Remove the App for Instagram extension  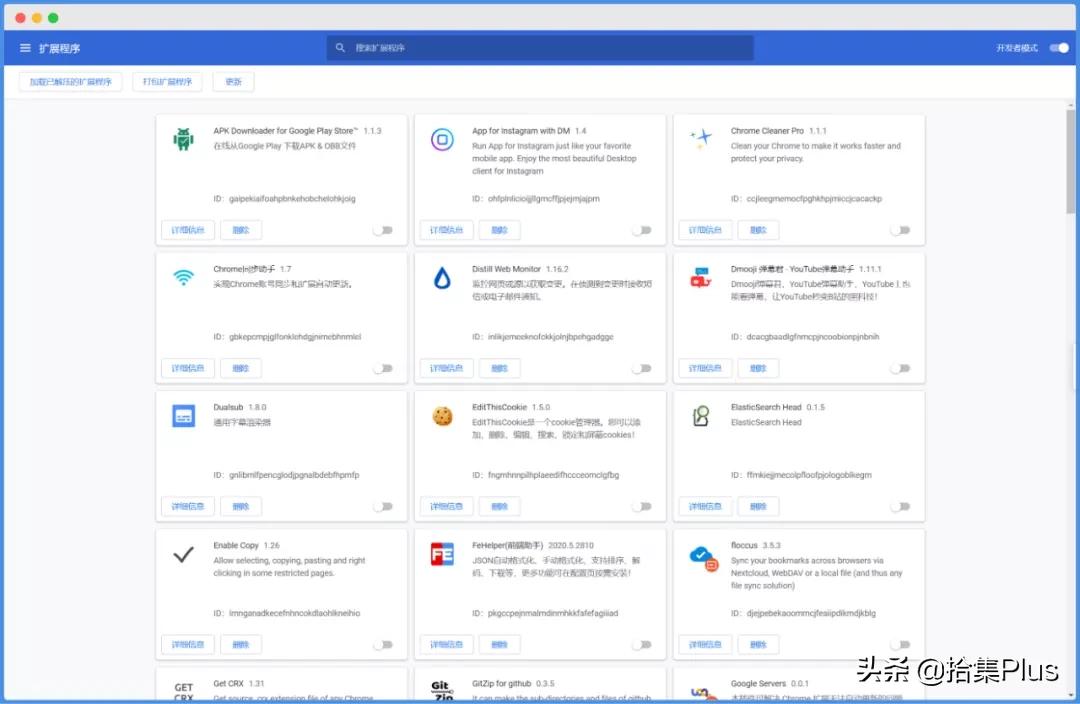coord(499,230)
